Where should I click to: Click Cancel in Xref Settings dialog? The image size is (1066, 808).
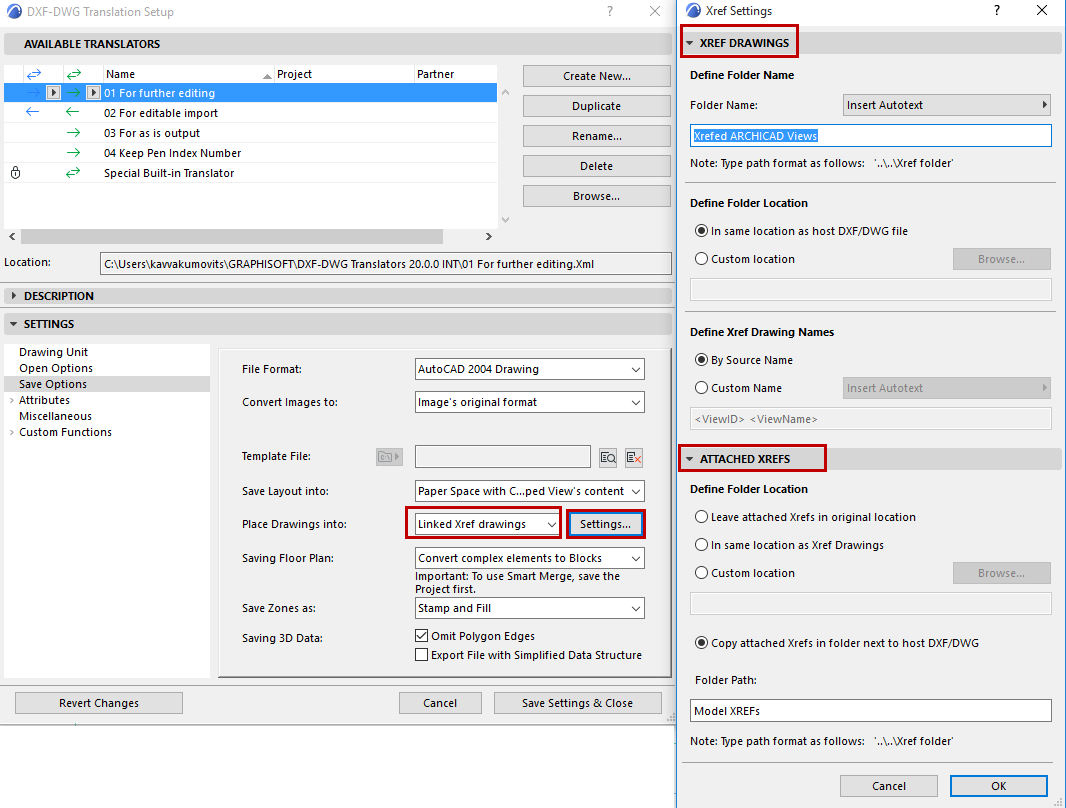pyautogui.click(x=889, y=786)
